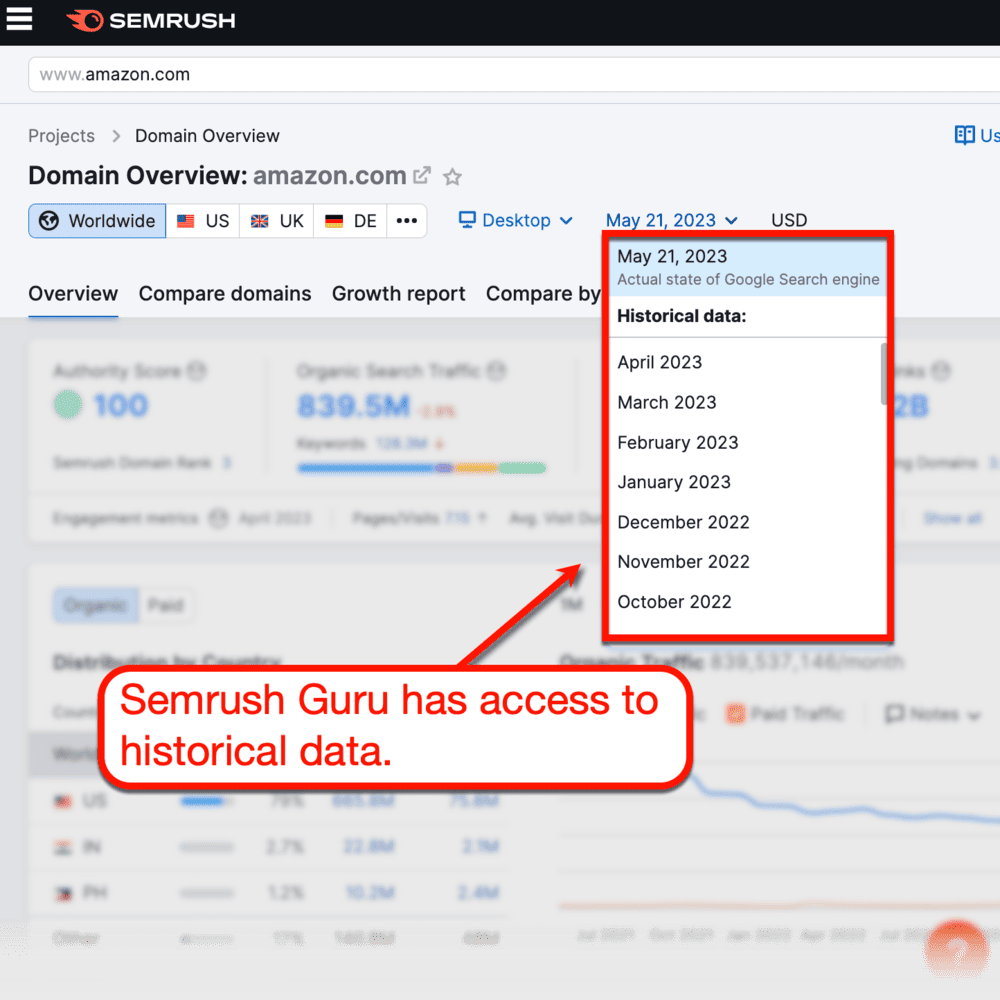This screenshot has height=1000, width=1000.
Task: Open the hamburger navigation menu
Action: [20, 19]
